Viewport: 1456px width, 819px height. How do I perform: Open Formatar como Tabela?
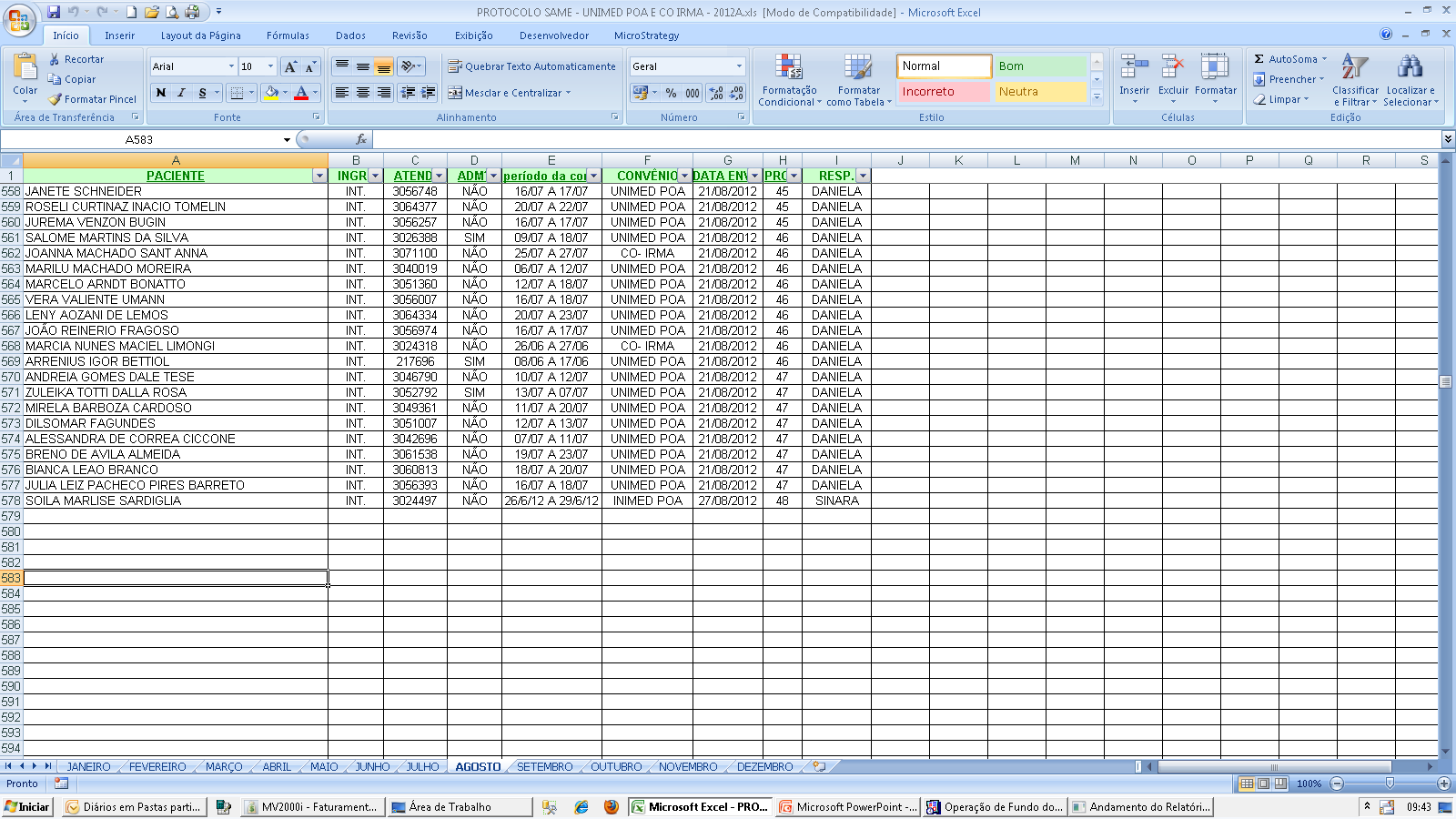(x=858, y=80)
